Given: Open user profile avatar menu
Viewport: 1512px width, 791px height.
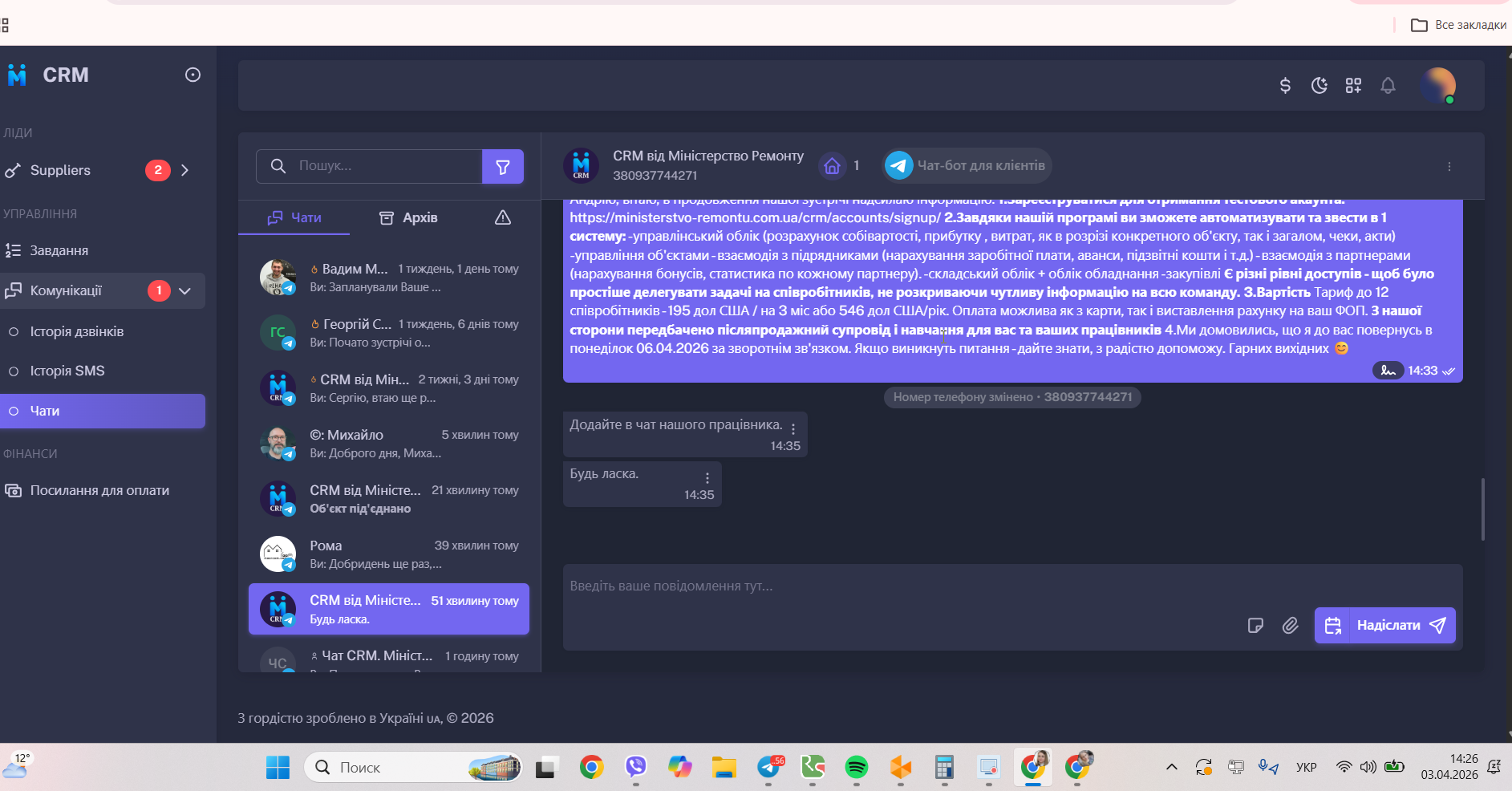Looking at the screenshot, I should [x=1438, y=85].
